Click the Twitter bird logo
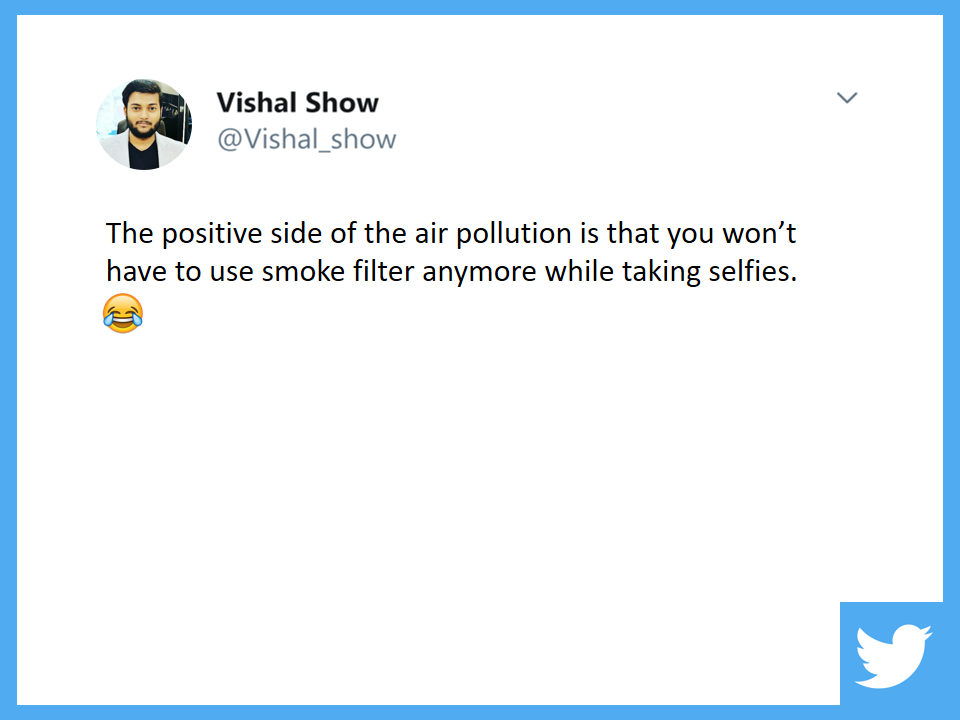Viewport: 960px width, 720px height. pyautogui.click(x=893, y=656)
